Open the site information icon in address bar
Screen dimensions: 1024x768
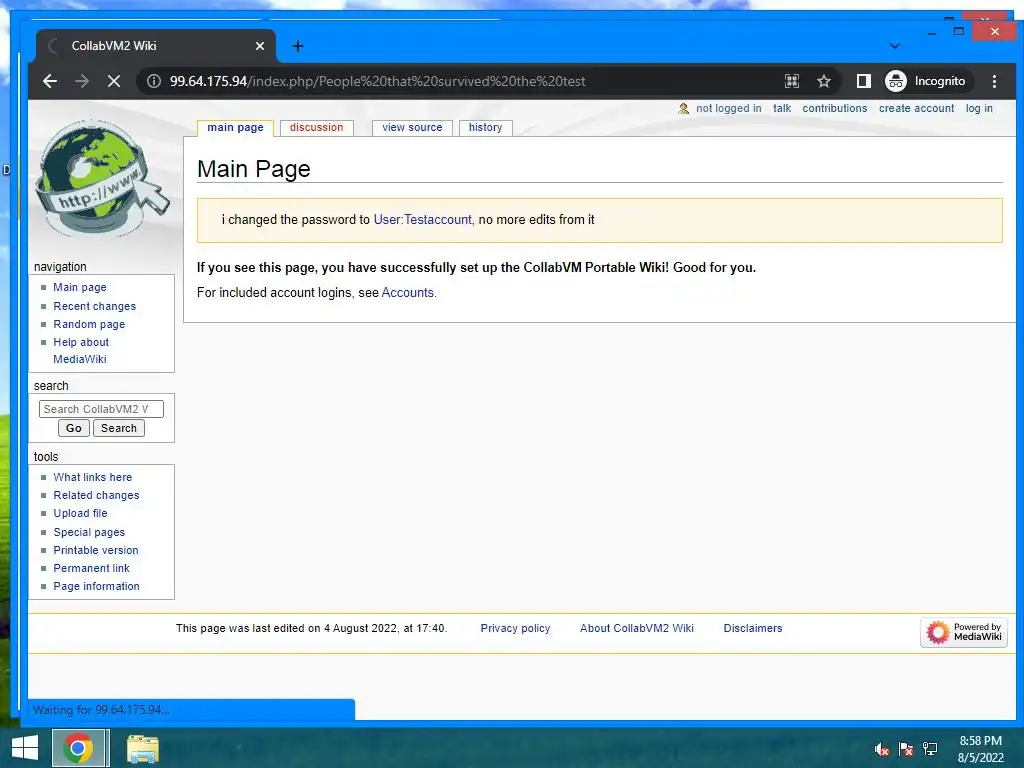[x=153, y=81]
